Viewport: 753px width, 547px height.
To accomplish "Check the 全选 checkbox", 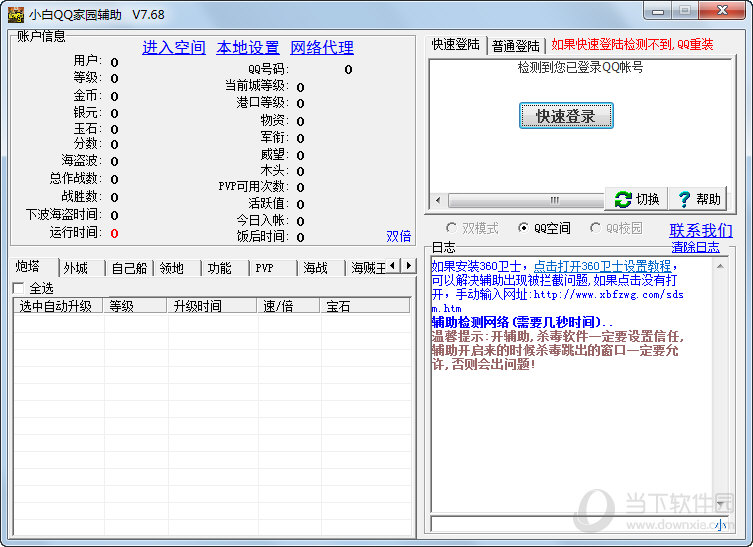I will click(x=19, y=288).
